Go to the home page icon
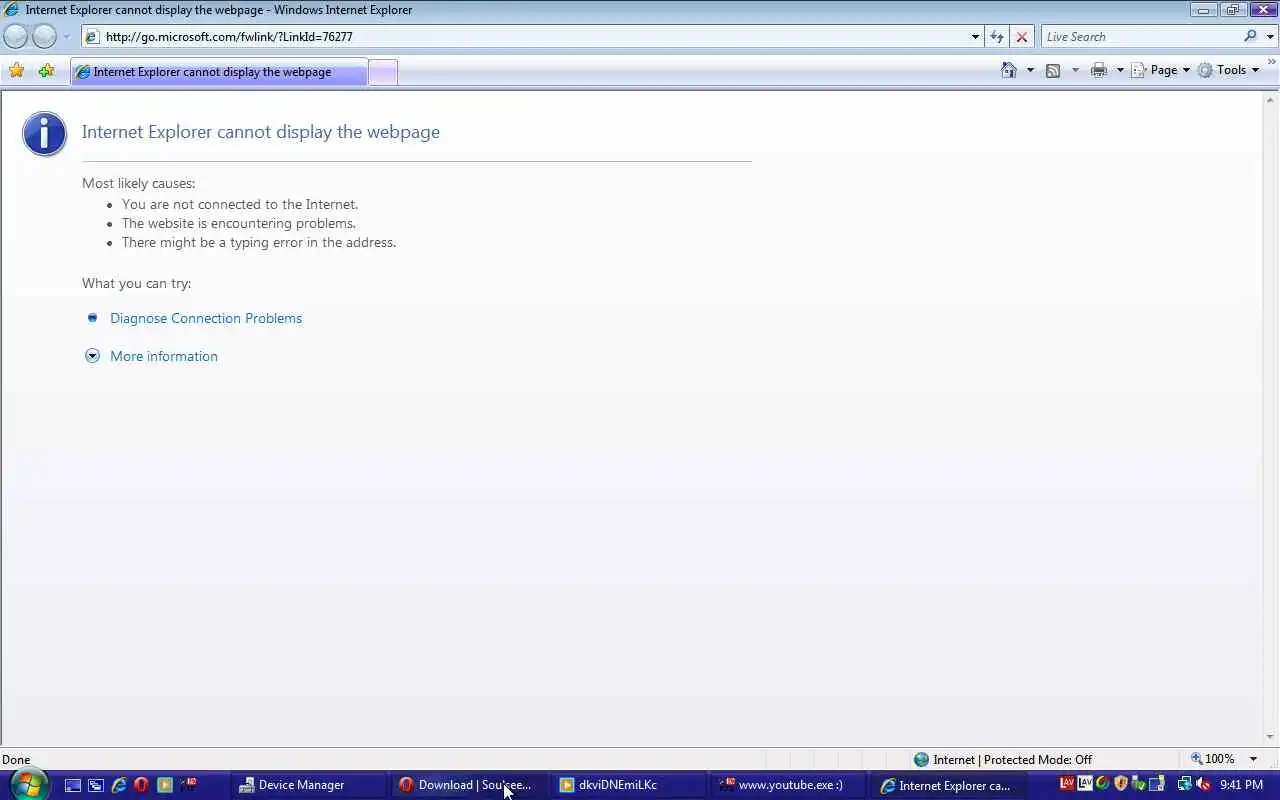 tap(1009, 70)
